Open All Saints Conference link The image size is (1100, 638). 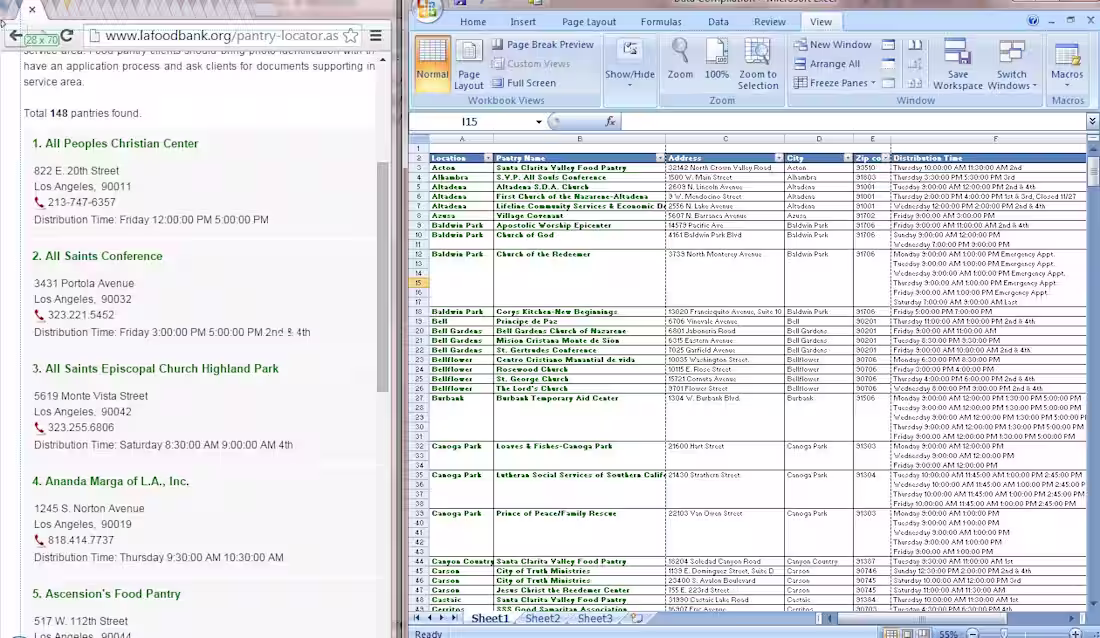104,256
